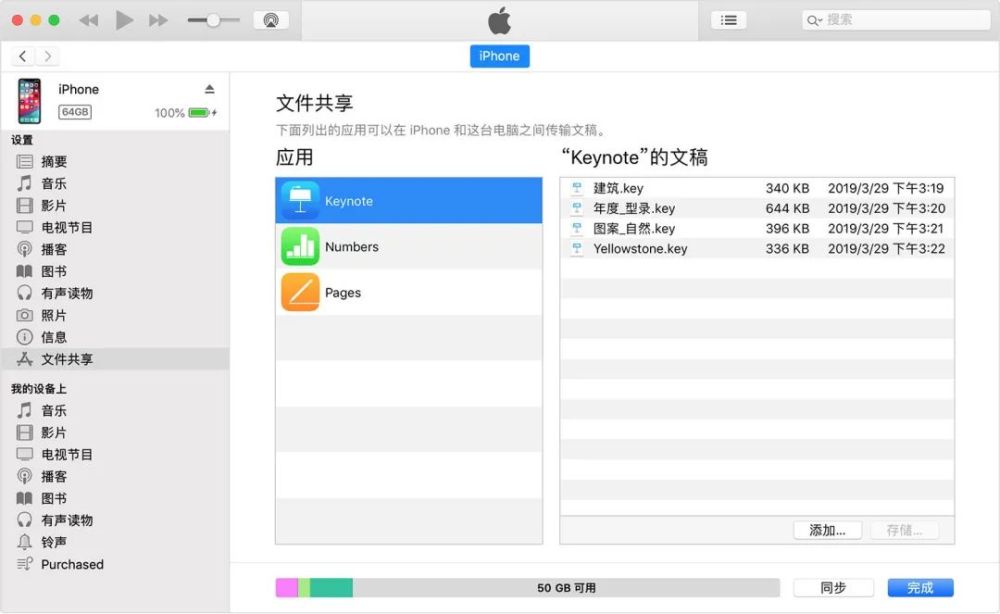Select the file 年度_型录.key
1000x614 pixels.
pyautogui.click(x=757, y=208)
